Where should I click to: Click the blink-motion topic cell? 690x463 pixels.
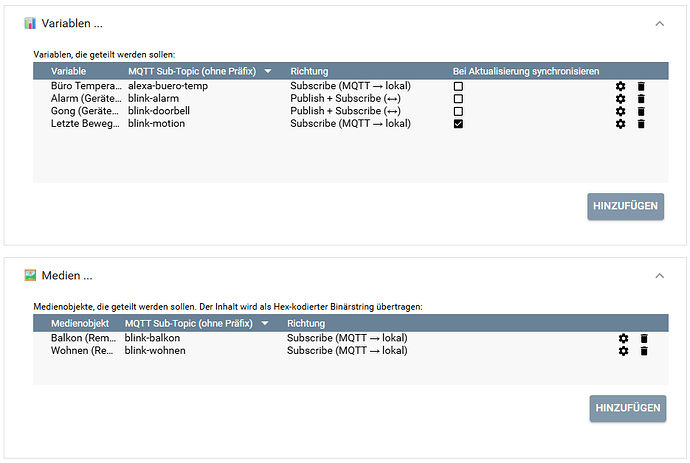(156, 124)
